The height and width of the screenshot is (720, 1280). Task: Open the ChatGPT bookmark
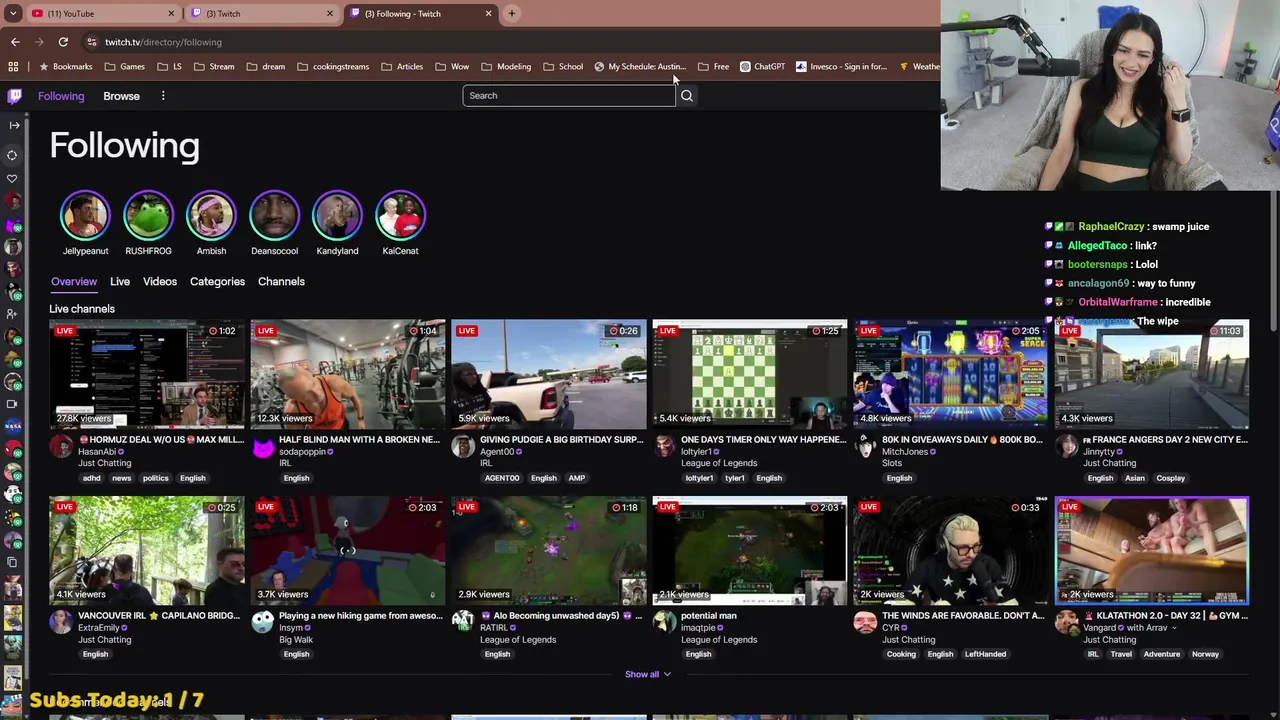tap(762, 67)
